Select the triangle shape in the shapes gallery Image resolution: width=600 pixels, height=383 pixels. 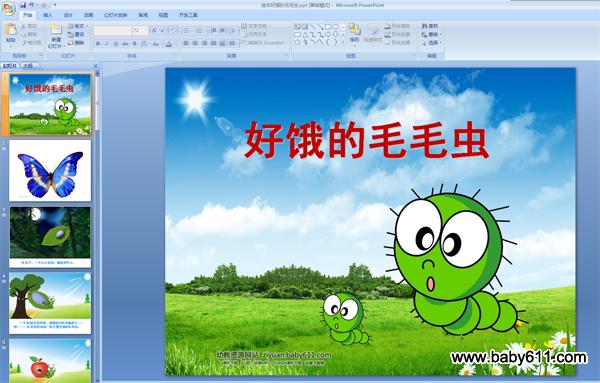click(305, 34)
